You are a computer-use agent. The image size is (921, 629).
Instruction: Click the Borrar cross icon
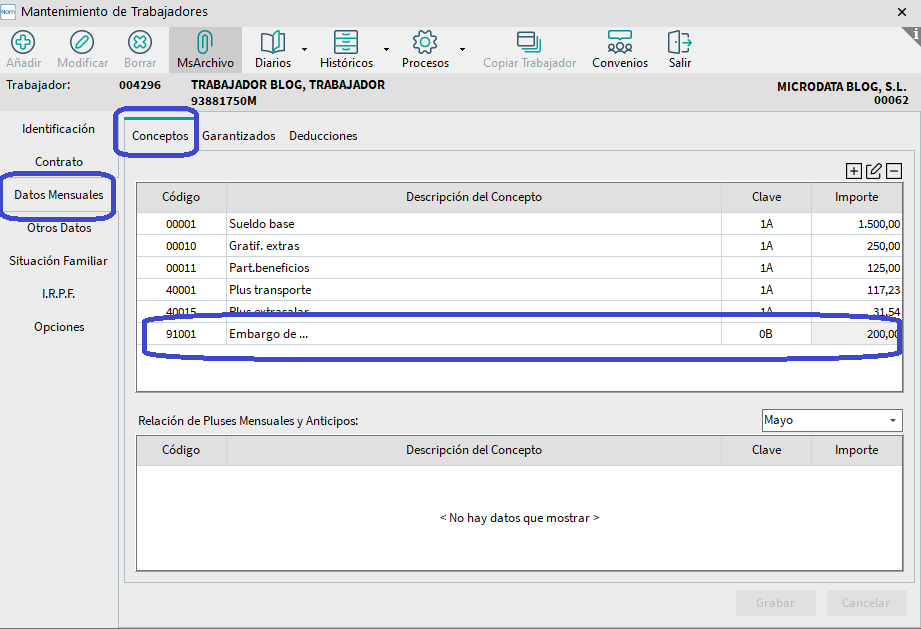tap(140, 42)
